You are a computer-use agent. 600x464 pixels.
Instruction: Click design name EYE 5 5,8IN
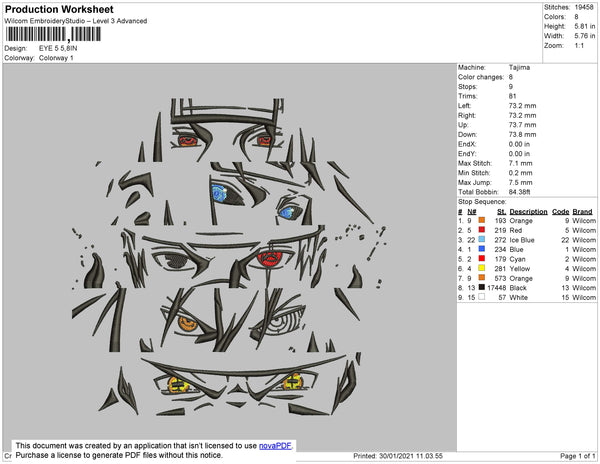[x=58, y=48]
